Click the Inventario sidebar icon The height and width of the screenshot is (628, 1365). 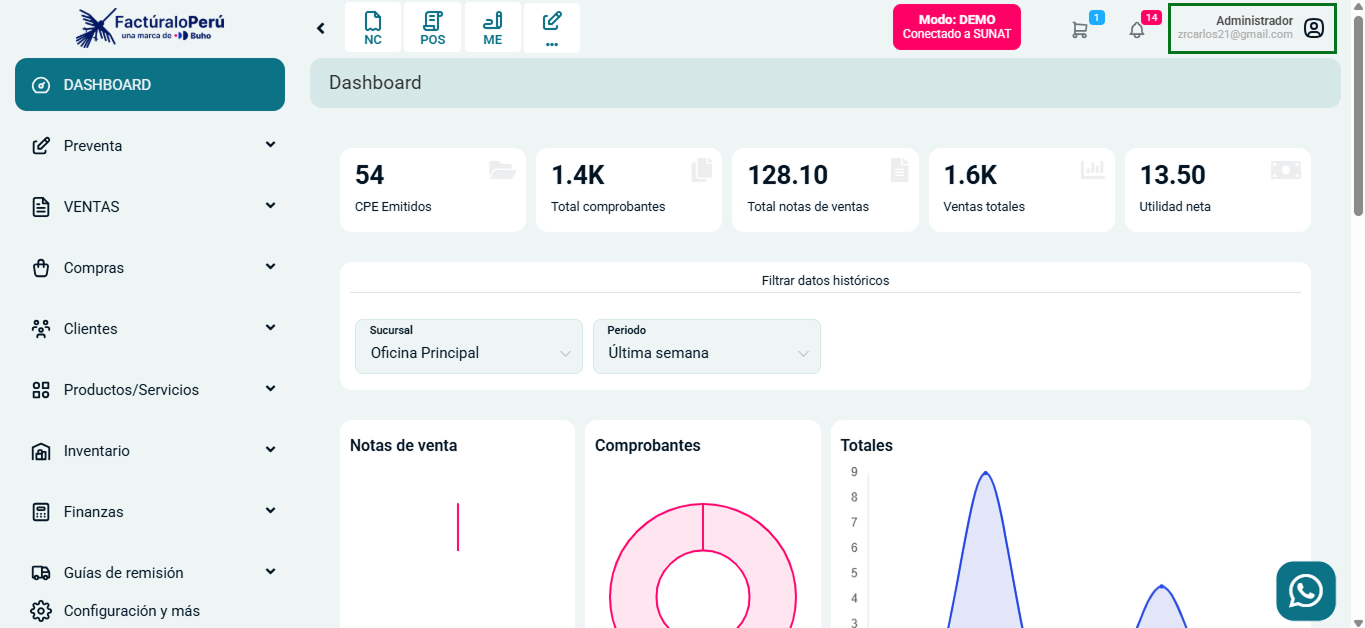[x=40, y=450]
